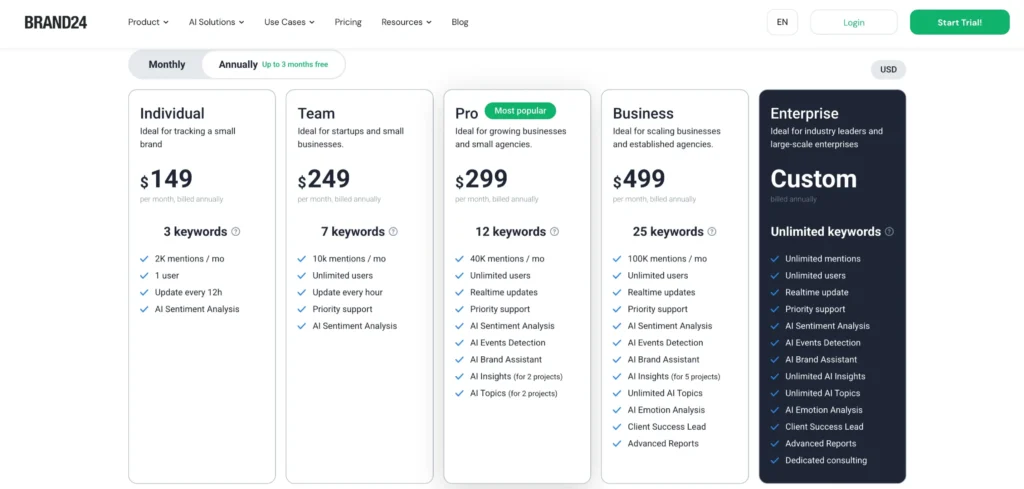Image resolution: width=1024 pixels, height=489 pixels.
Task: Click '7 keywords' in Team plan
Action: (353, 232)
